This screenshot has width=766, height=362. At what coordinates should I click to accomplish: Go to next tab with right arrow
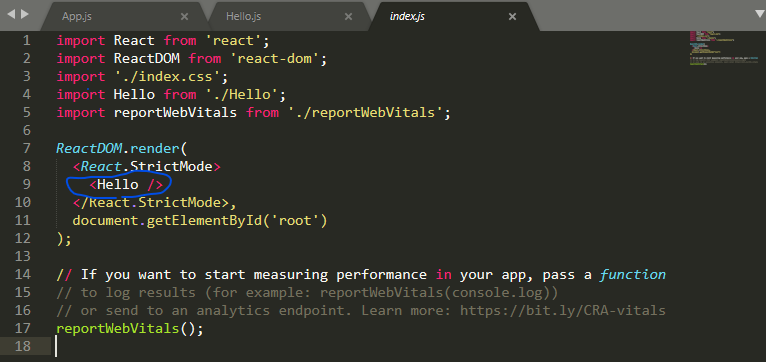(24, 15)
